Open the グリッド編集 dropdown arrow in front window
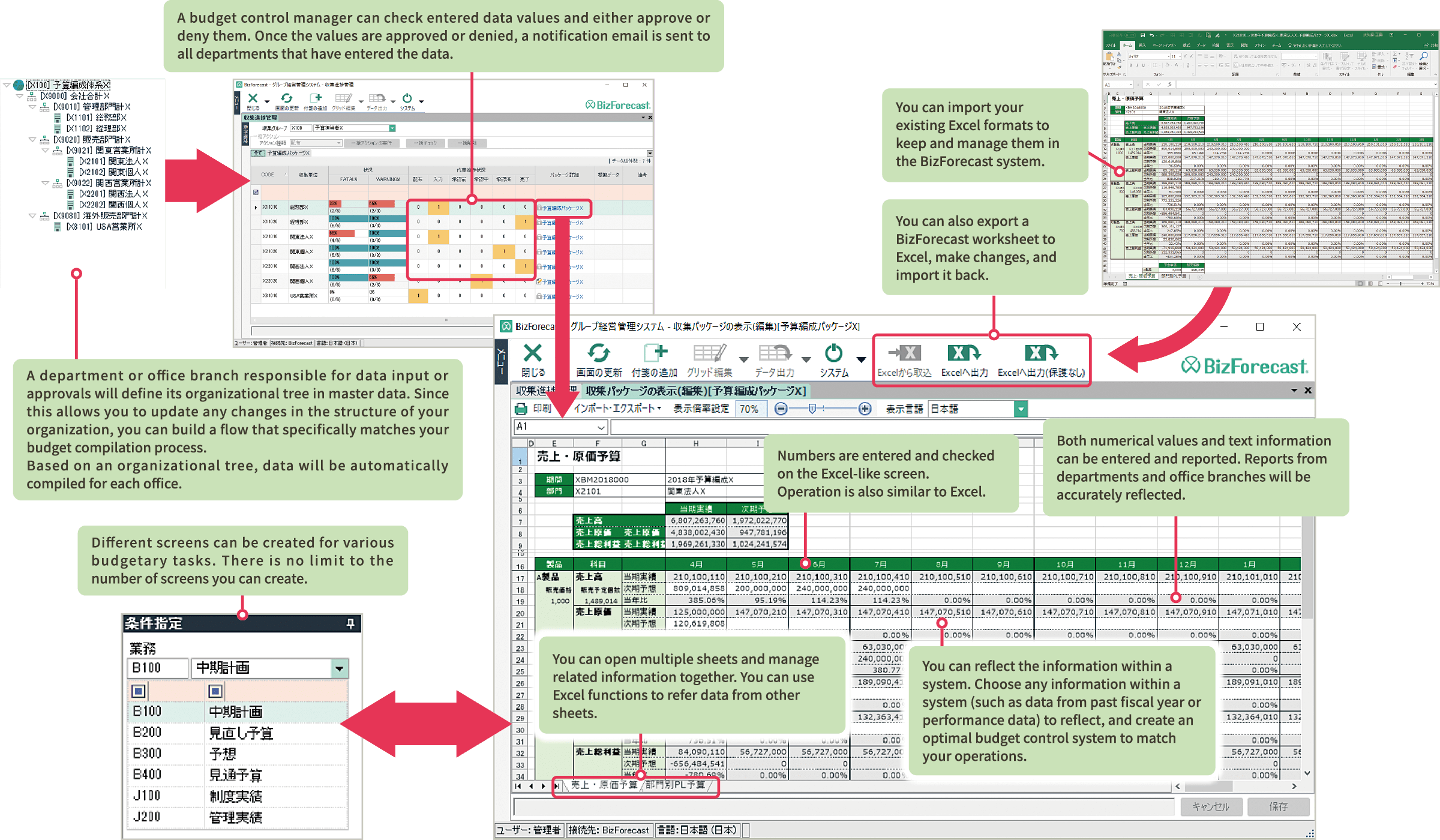The image size is (1440, 840). [x=743, y=359]
